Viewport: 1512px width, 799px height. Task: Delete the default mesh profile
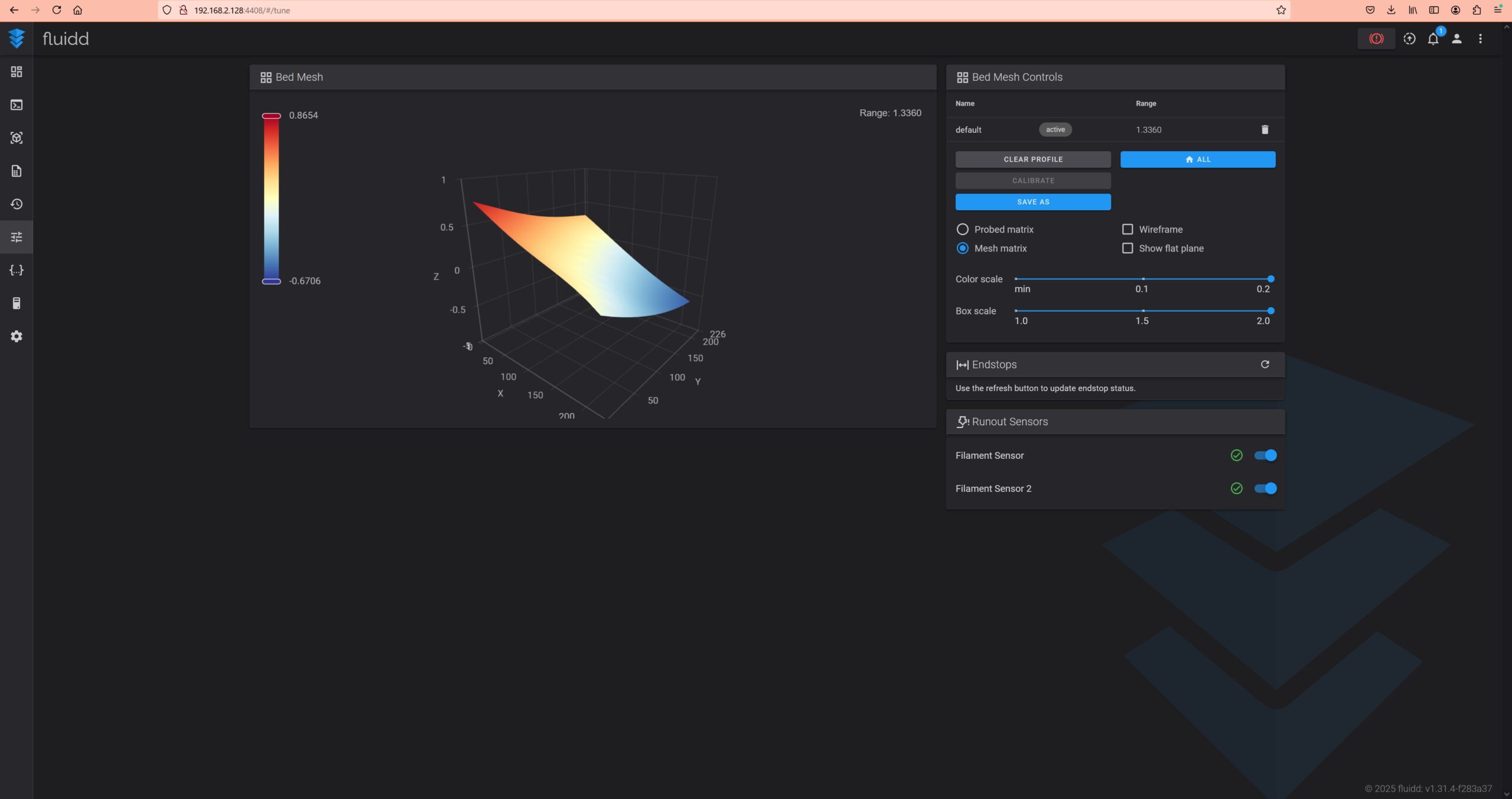point(1265,130)
